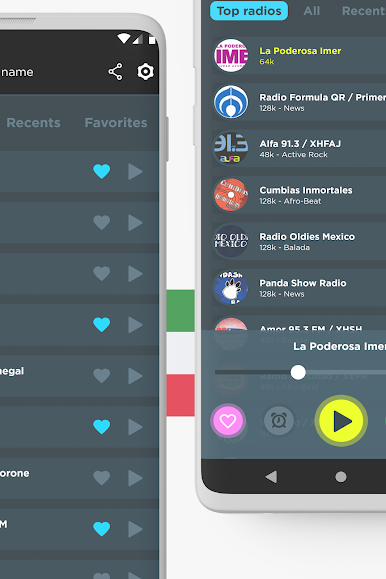Switch to the All tab
The image size is (386, 579).
pos(312,11)
